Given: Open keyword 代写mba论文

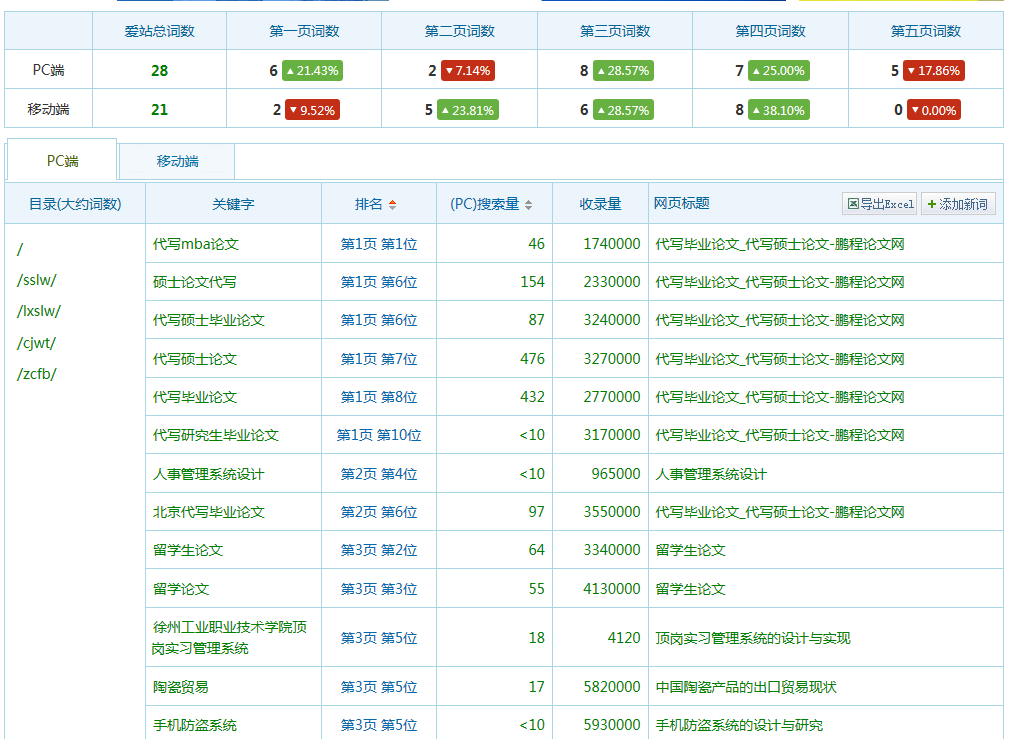Looking at the screenshot, I should [x=196, y=244].
